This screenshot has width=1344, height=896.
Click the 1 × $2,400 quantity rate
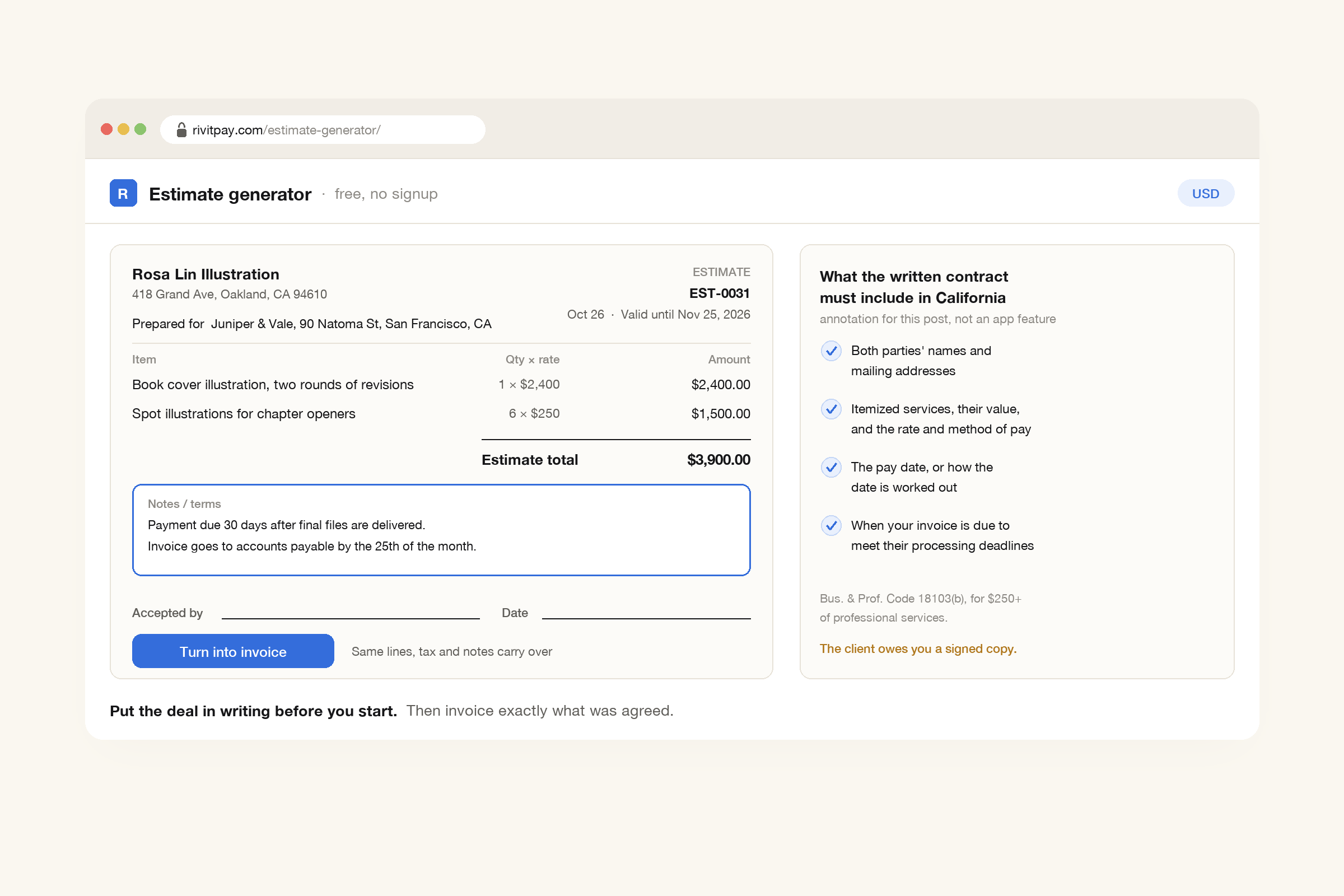coord(529,385)
